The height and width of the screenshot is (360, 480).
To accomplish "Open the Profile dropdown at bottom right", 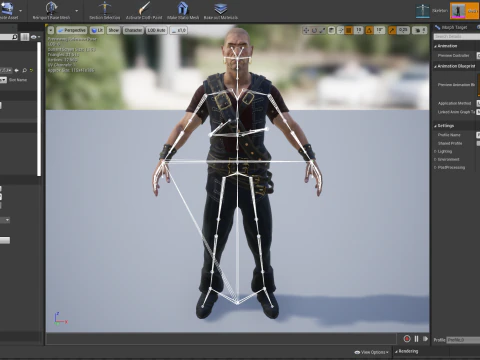I will click(463, 340).
